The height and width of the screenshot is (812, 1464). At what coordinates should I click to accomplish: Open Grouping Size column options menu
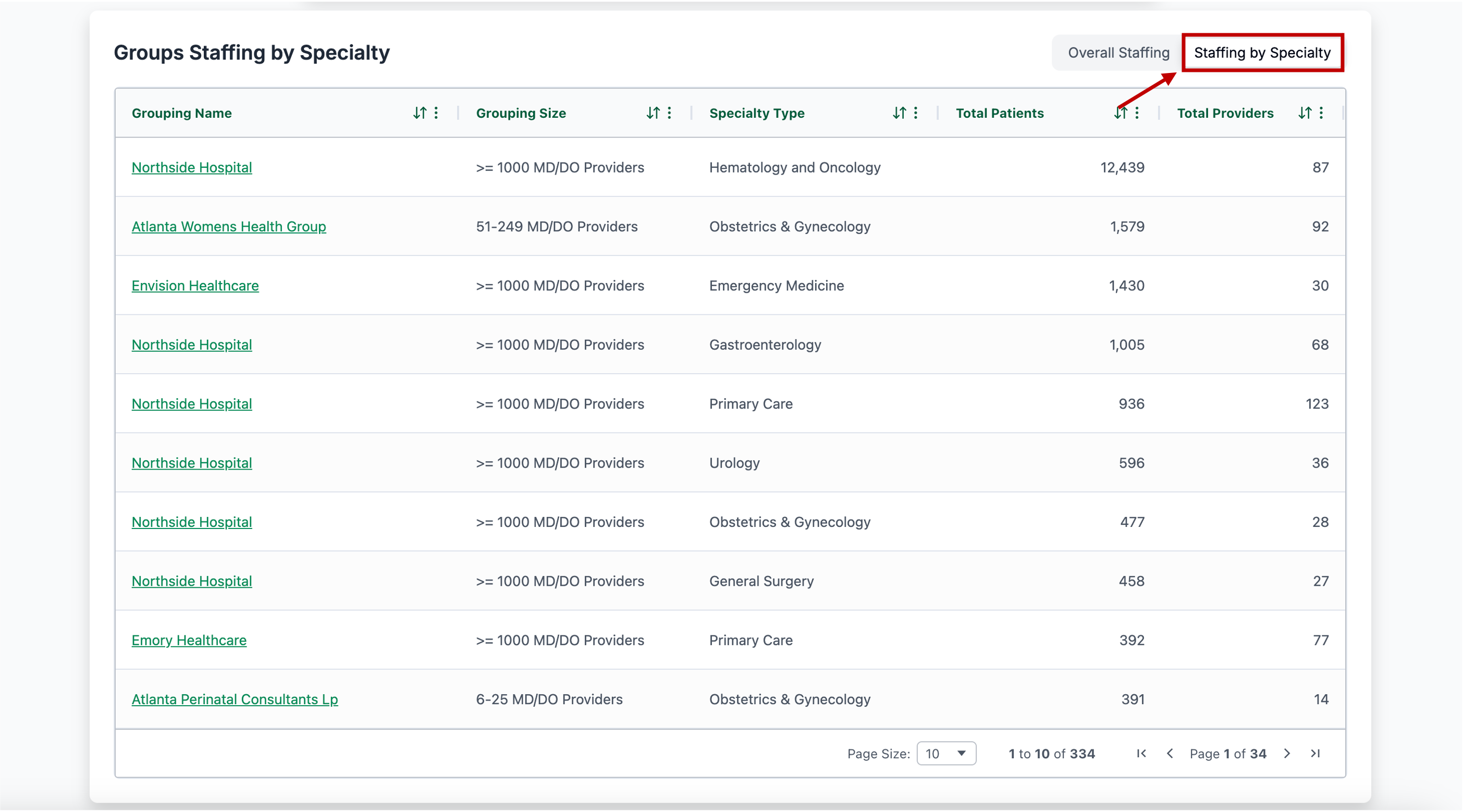[x=670, y=113]
